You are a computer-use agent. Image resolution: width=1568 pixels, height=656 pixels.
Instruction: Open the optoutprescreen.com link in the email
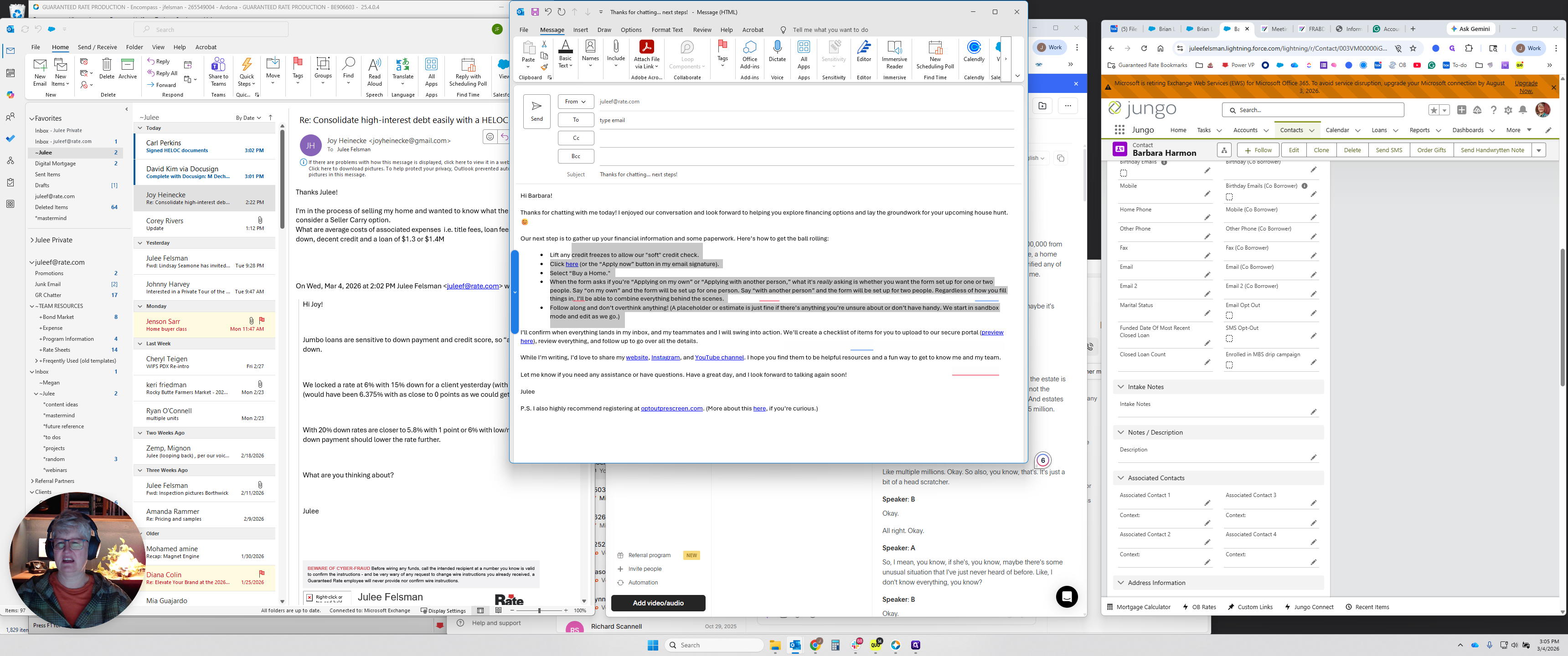pyautogui.click(x=671, y=409)
